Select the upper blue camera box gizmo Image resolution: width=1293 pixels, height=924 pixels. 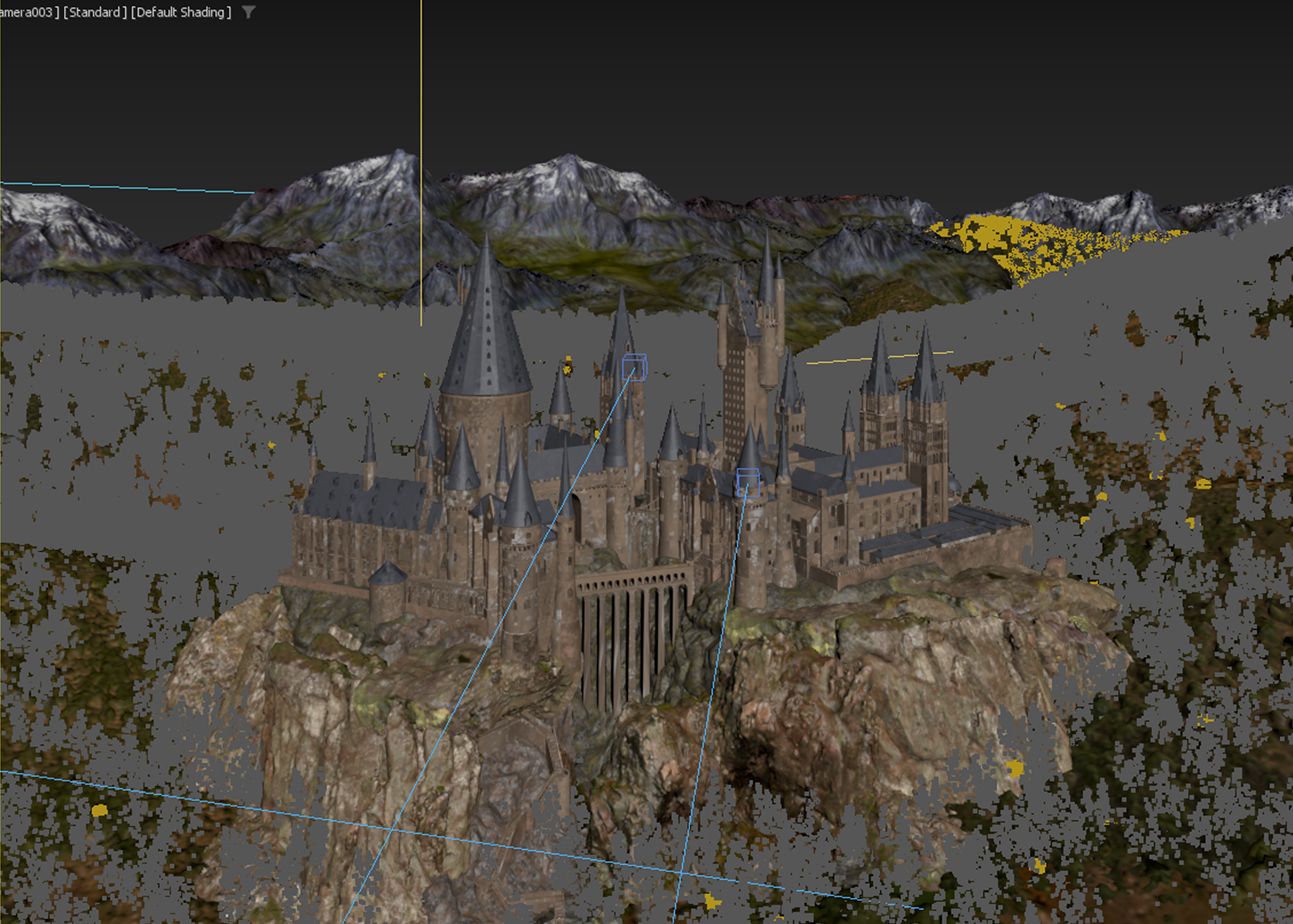pyautogui.click(x=634, y=368)
